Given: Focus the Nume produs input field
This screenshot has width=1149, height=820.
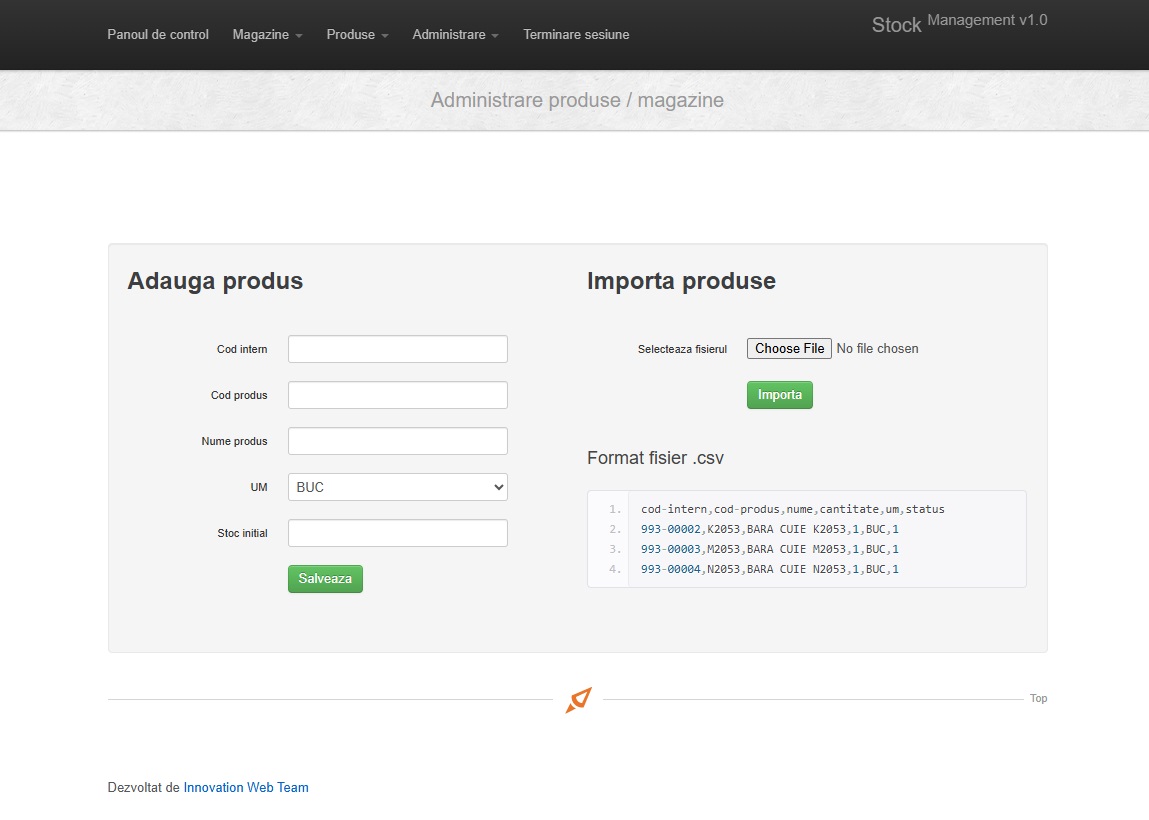Looking at the screenshot, I should tap(397, 441).
